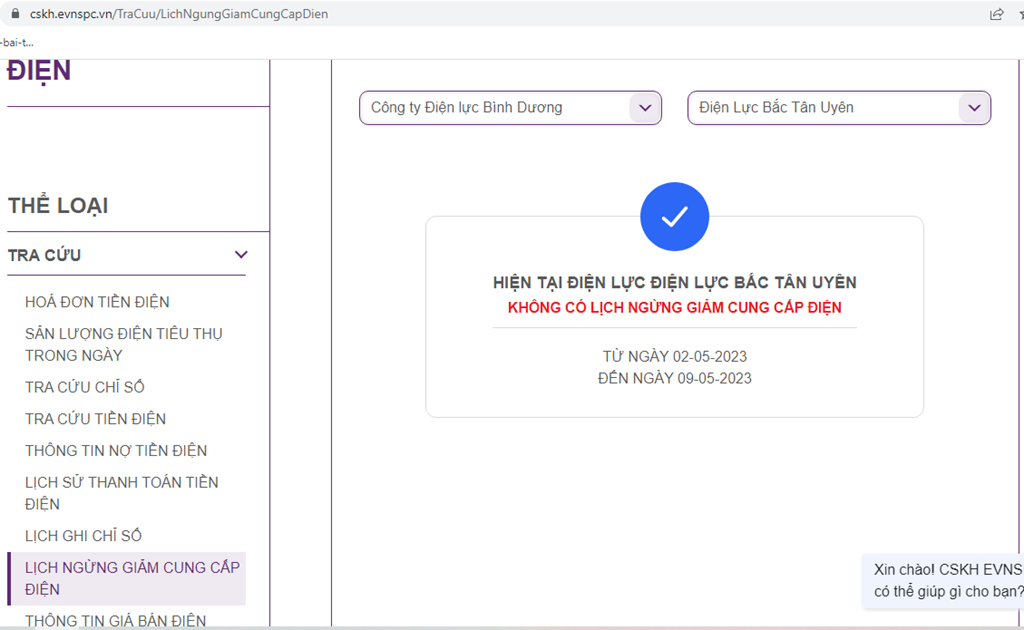Open HOÁ ĐƠN TIỀN ĐIỆN menu item
Screen dimensions: 1024x630
pyautogui.click(x=97, y=302)
